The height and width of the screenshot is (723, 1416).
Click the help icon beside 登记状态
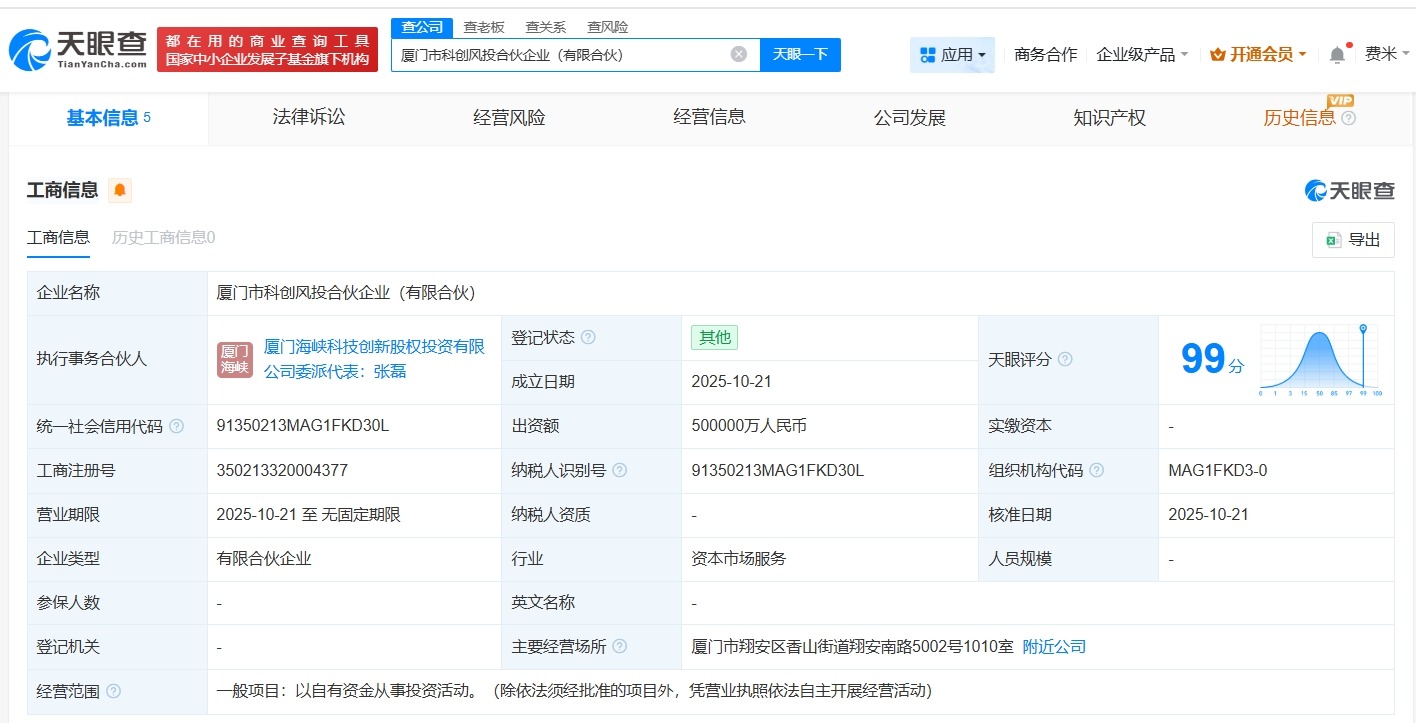[x=592, y=337]
